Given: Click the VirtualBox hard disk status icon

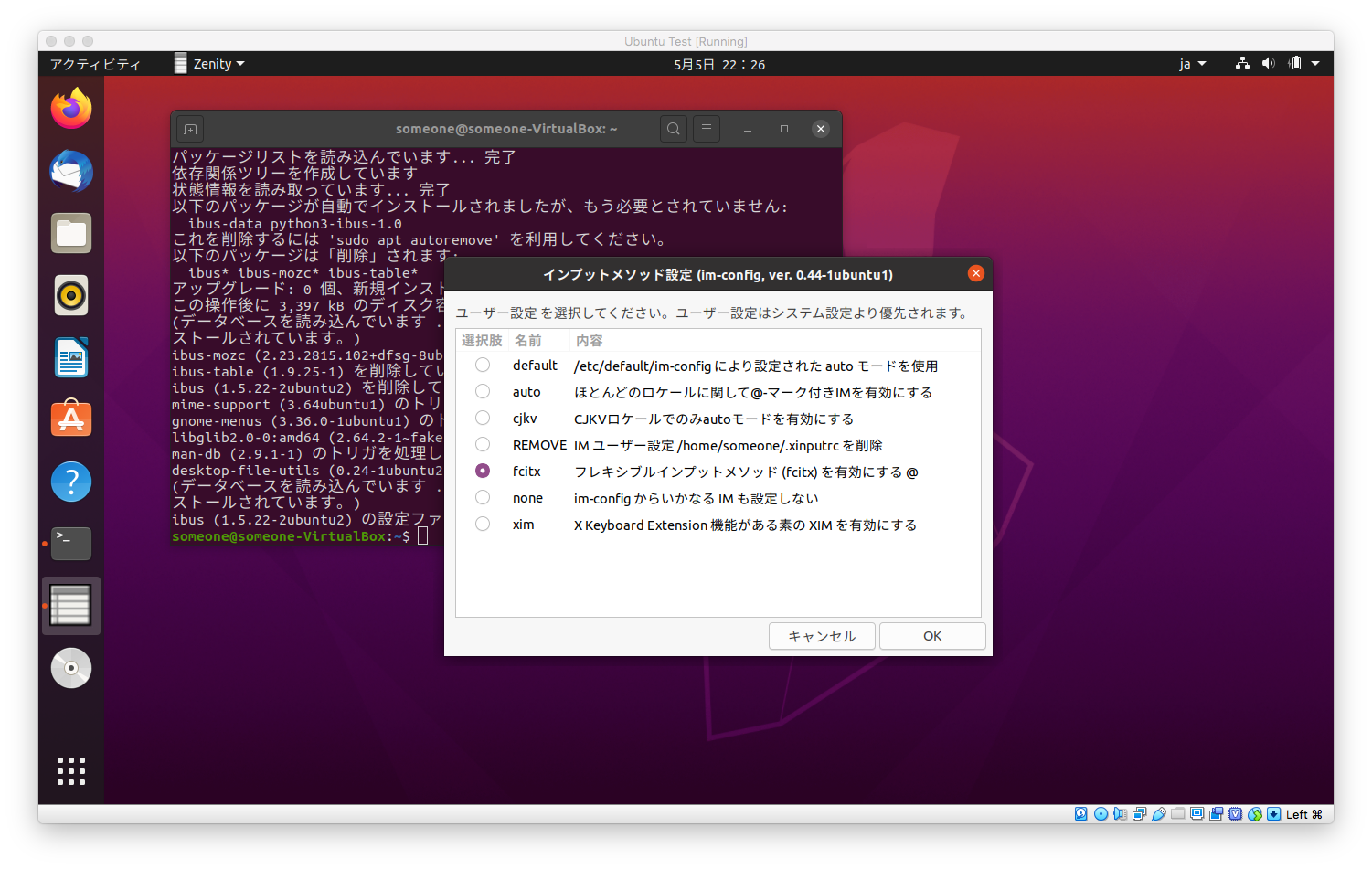Looking at the screenshot, I should [1081, 814].
